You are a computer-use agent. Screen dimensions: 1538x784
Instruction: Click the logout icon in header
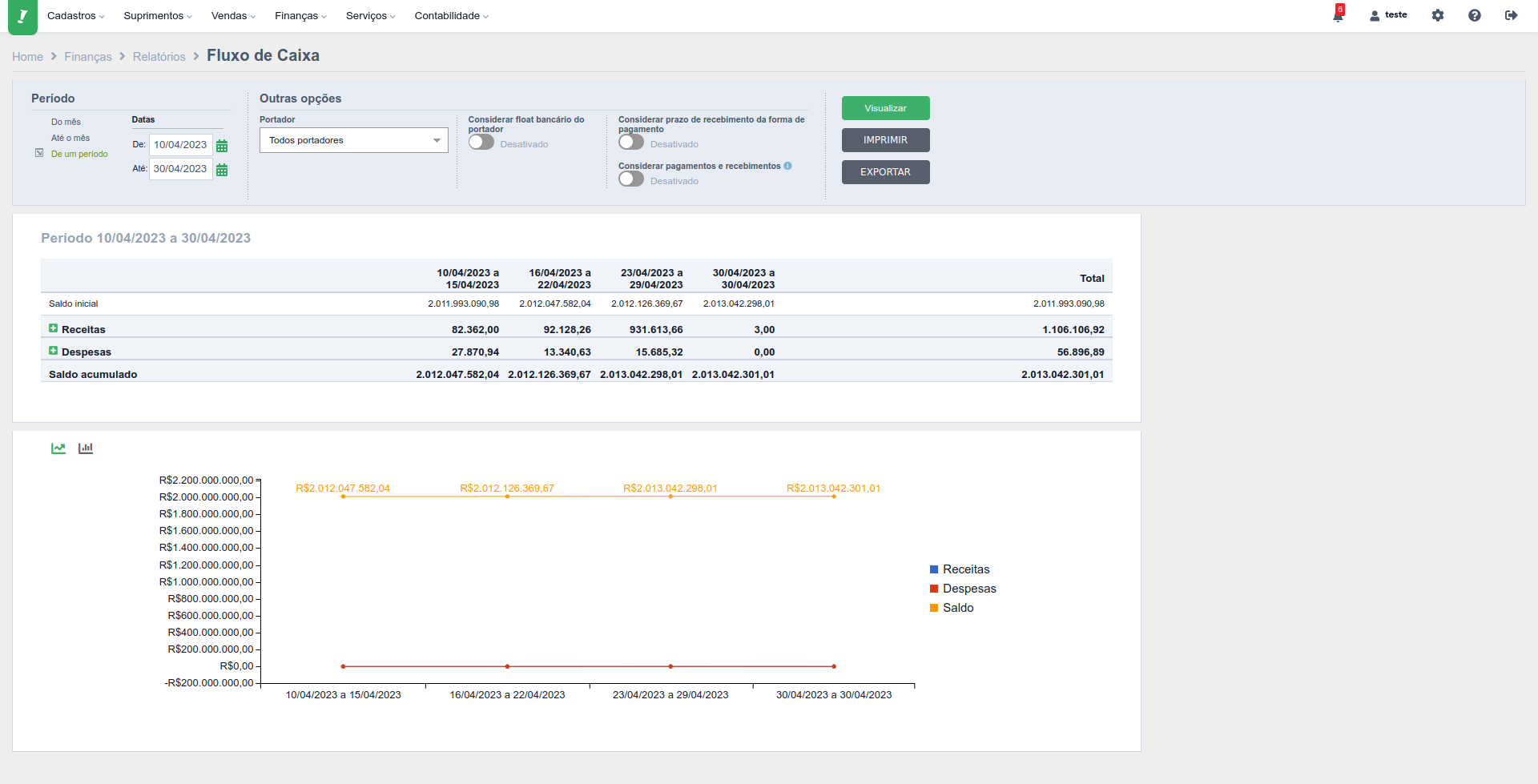click(1511, 15)
